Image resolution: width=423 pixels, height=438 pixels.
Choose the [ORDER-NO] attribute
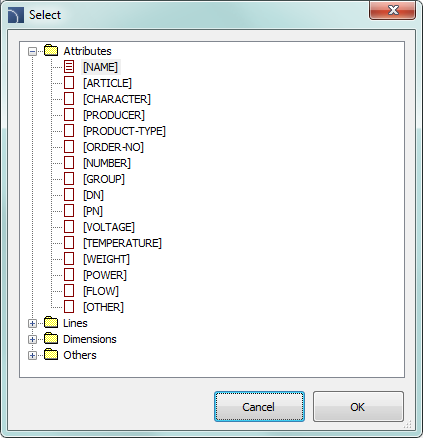[113, 147]
